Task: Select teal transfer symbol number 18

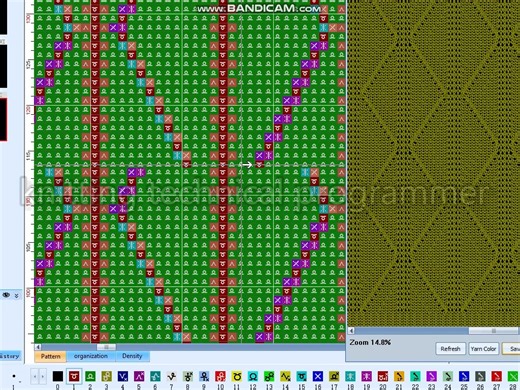Action: (x=350, y=376)
